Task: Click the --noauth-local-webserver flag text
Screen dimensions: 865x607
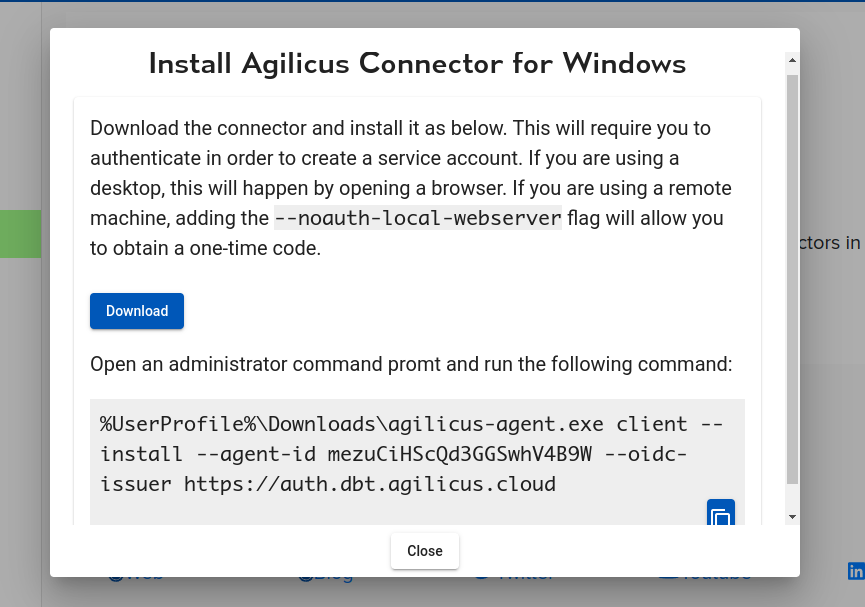Action: (x=418, y=218)
